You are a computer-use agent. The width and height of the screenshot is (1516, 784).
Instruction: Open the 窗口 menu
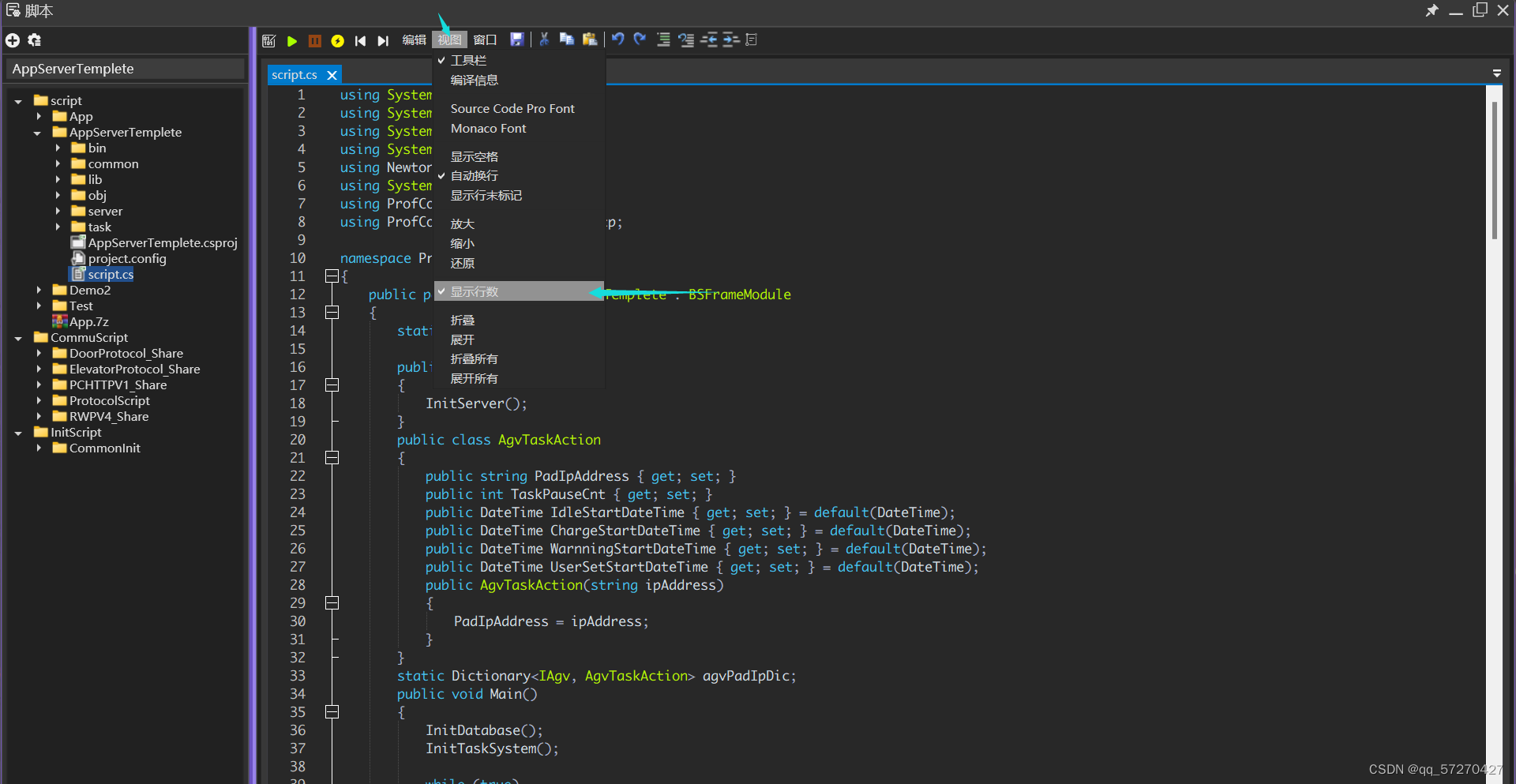click(x=485, y=40)
